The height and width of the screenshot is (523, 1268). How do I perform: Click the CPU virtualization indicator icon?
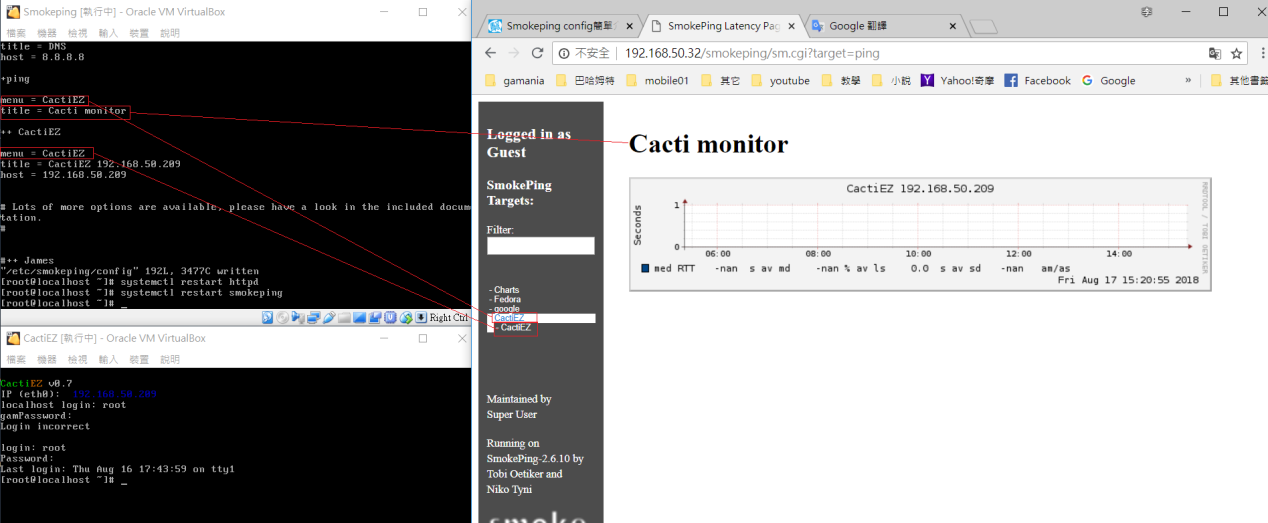click(390, 318)
